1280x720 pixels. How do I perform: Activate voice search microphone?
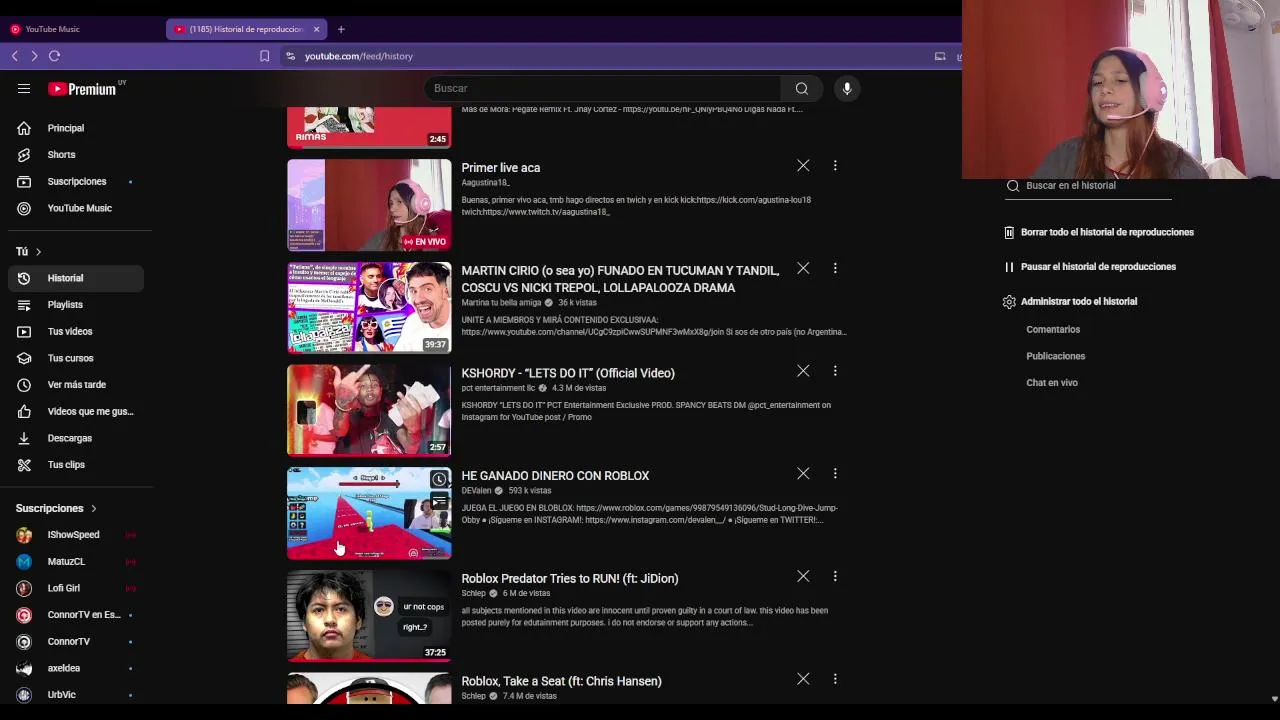click(847, 88)
